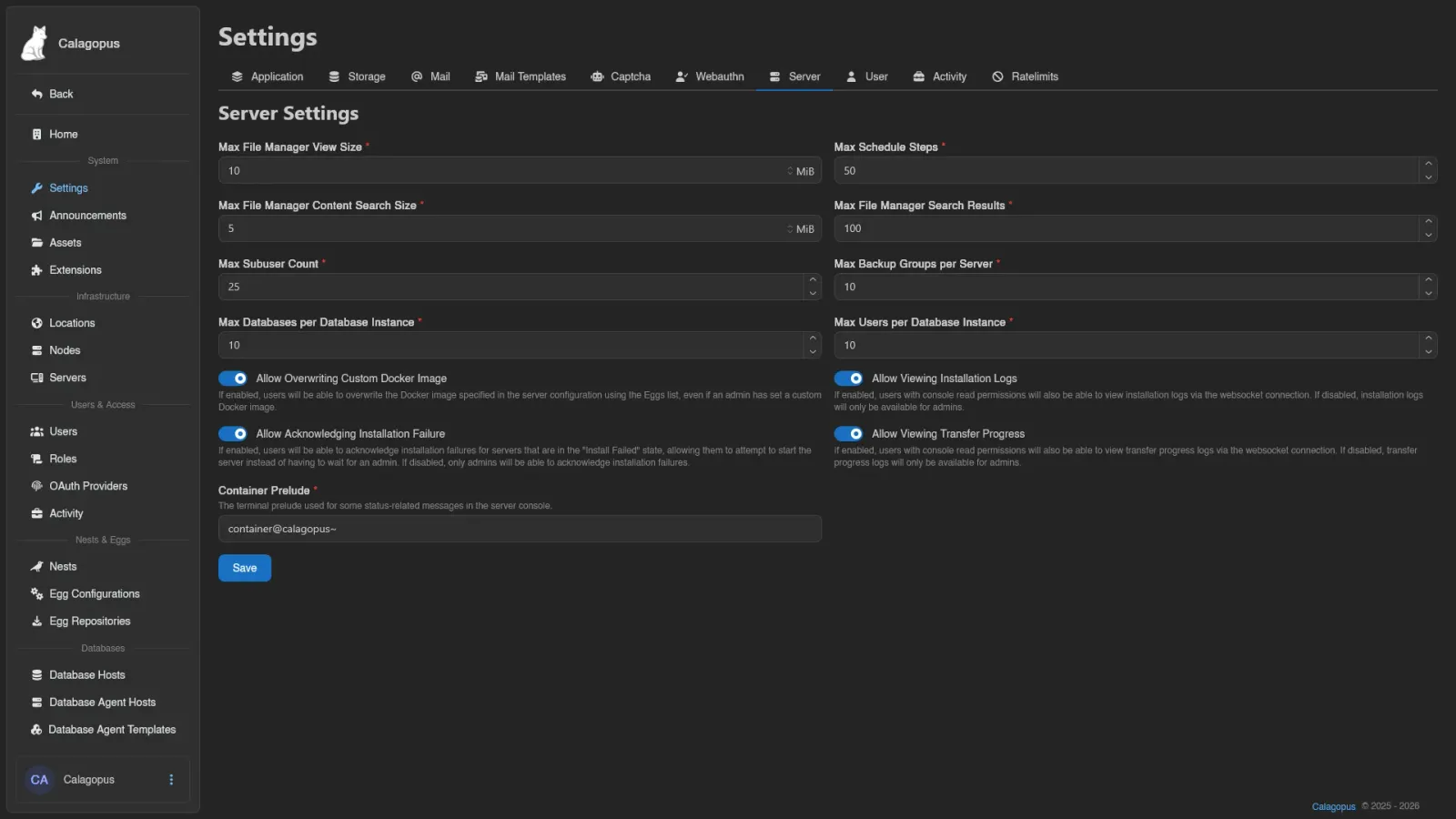Switch to the Mail Templates tab
The image size is (1456, 819).
tap(521, 76)
